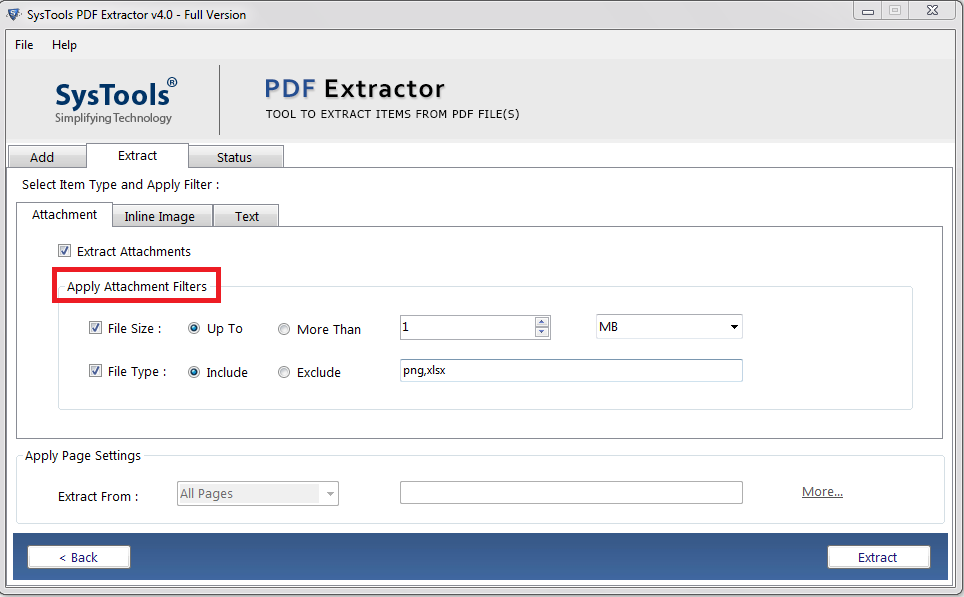This screenshot has height=597, width=964.
Task: Select the More Than radio button
Action: (283, 329)
